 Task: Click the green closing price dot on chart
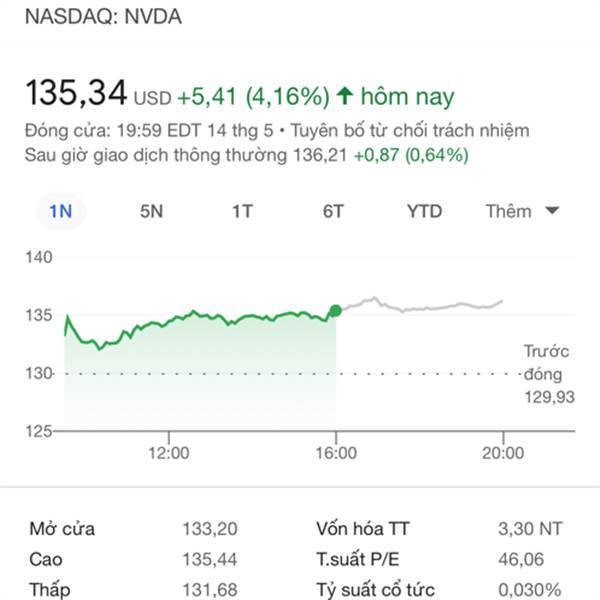(x=336, y=311)
